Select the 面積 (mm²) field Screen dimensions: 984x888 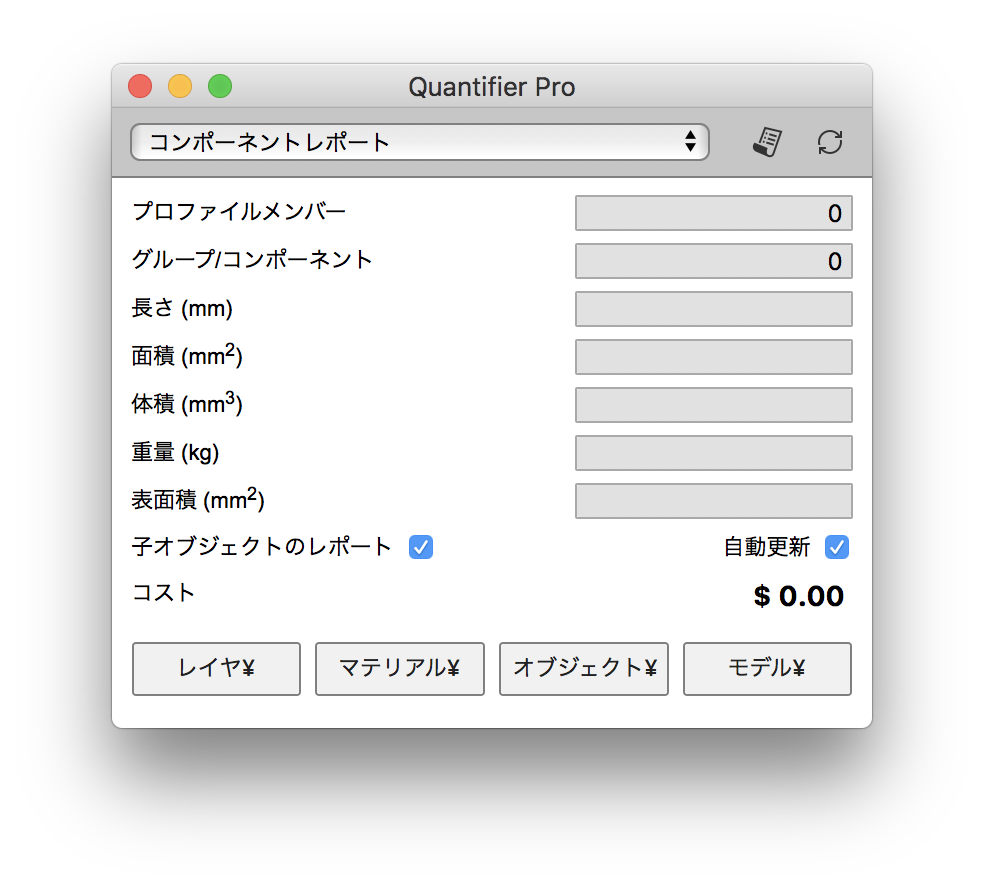[x=713, y=357]
